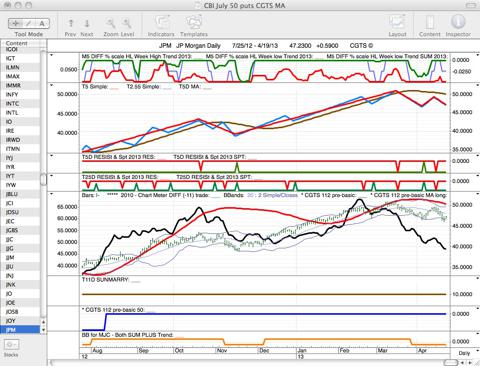Go to the next chart with Next

[87, 23]
